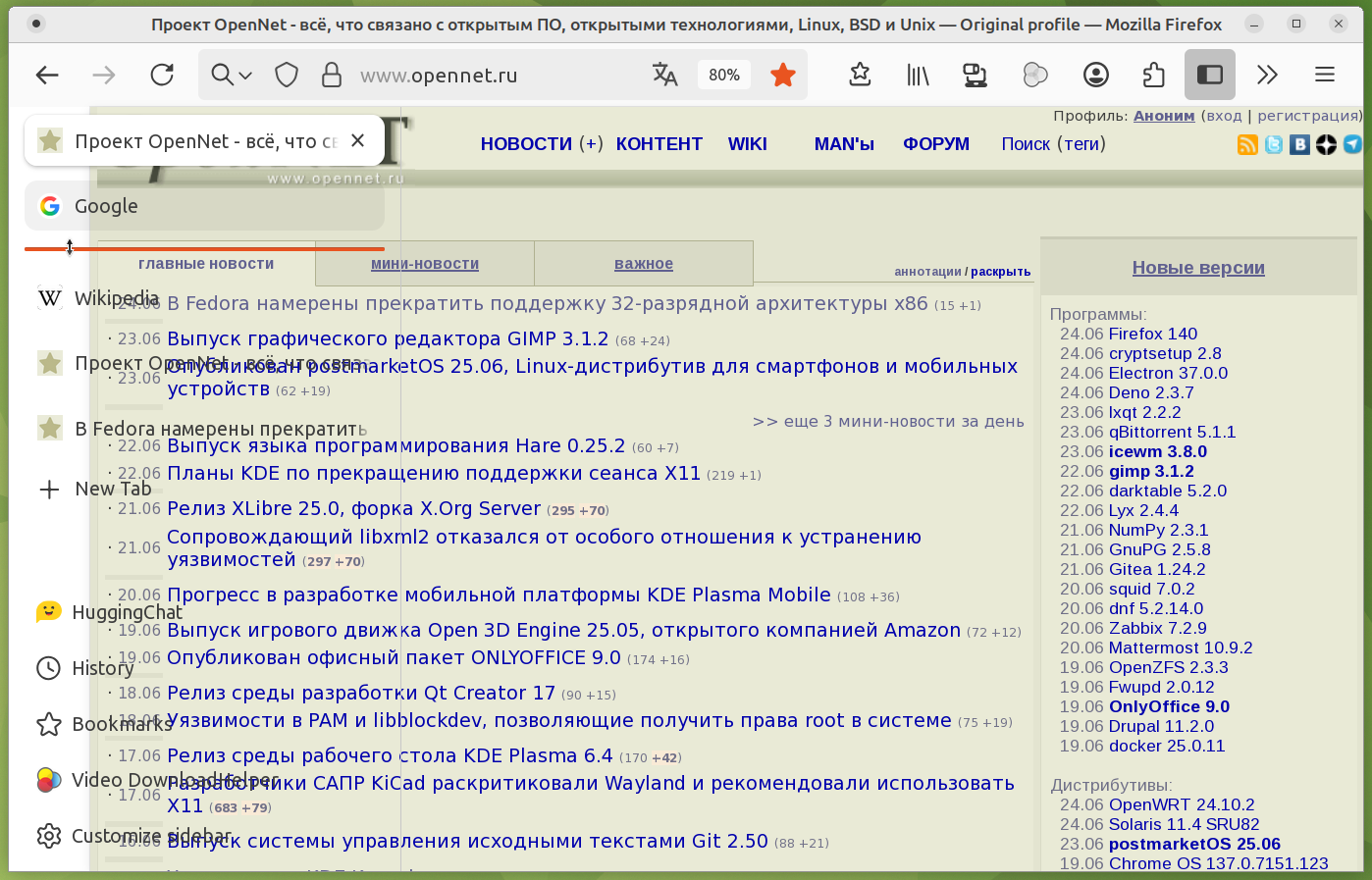The height and width of the screenshot is (880, 1372).
Task: Switch to the Google pinned tab
Action: pos(204,206)
